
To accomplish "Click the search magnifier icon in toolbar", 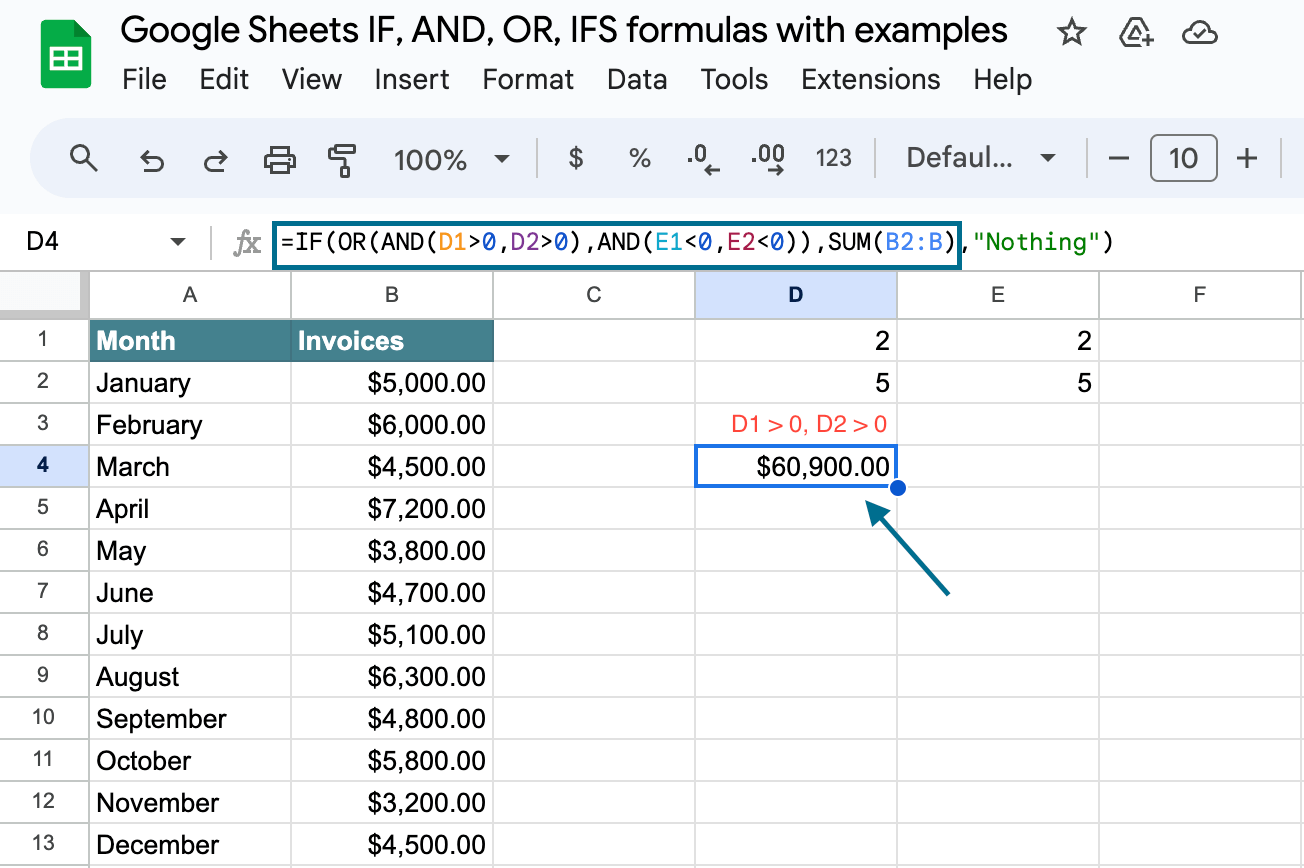I will point(84,158).
